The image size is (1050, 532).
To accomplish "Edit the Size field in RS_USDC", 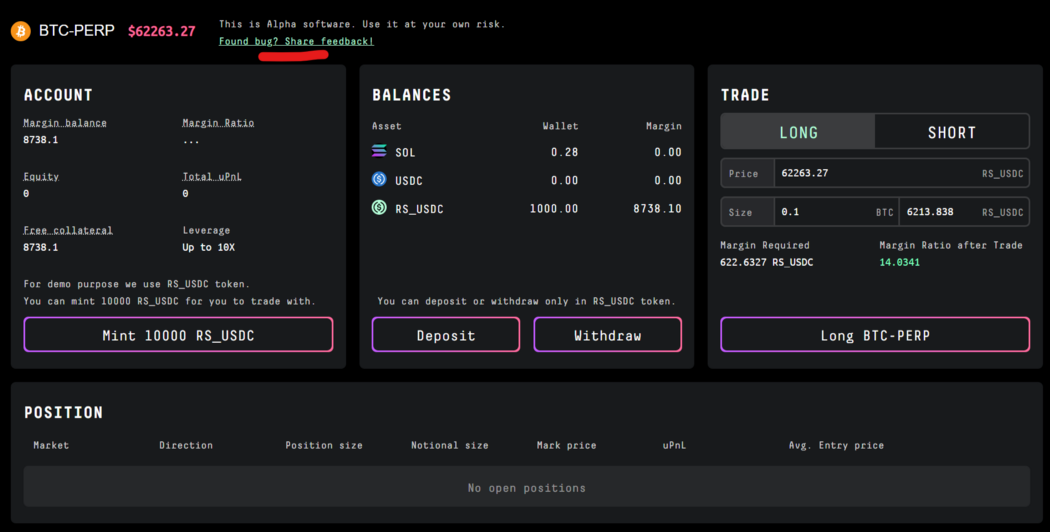I will pyautogui.click(x=964, y=212).
